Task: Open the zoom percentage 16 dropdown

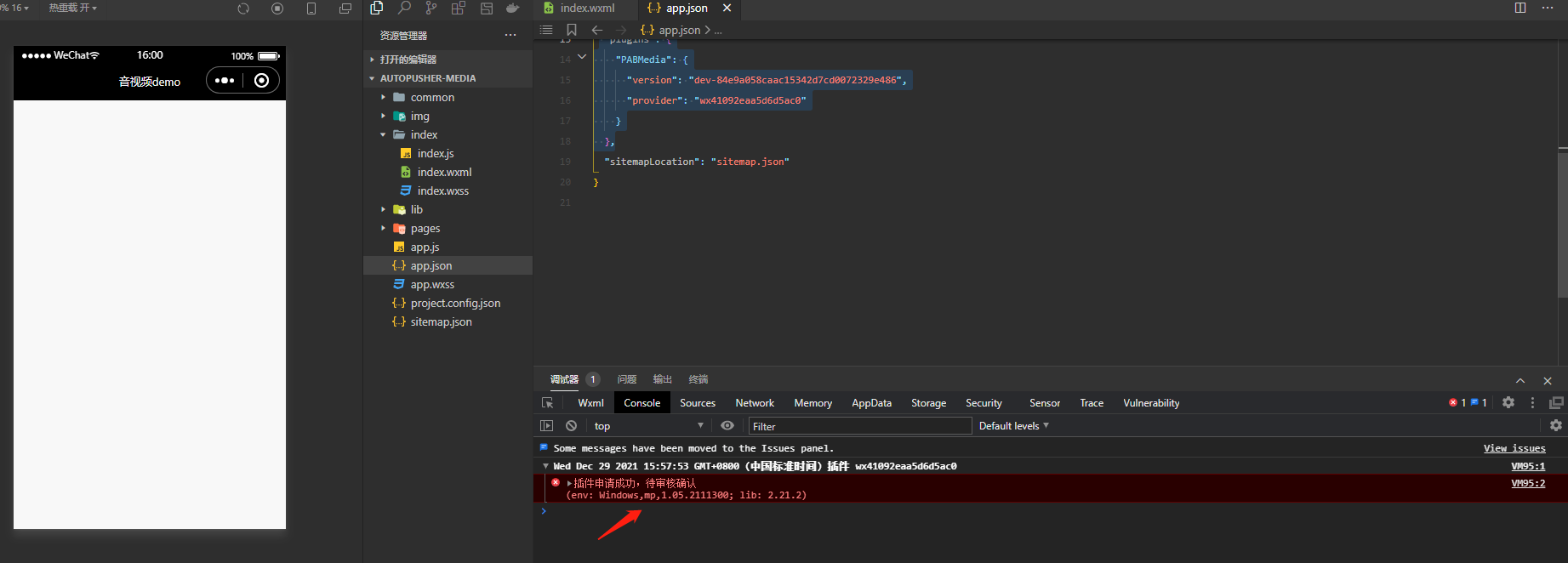Action: coord(15,8)
